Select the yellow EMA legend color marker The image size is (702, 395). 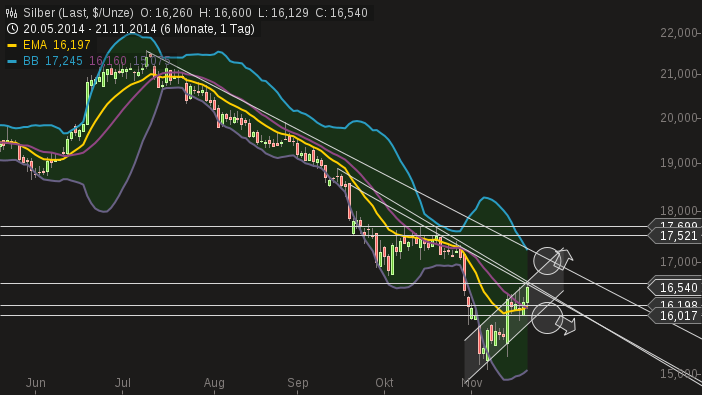coord(12,45)
